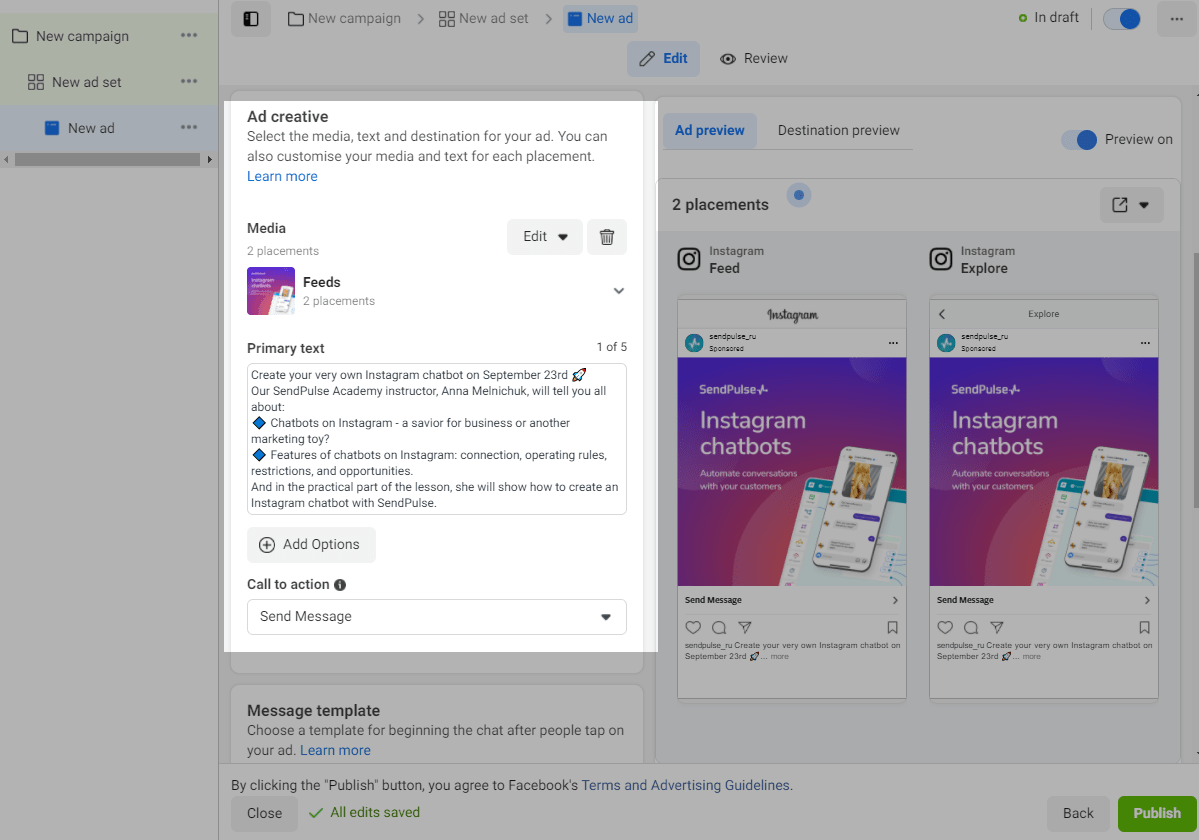This screenshot has height=840, width=1199.
Task: Open the media Edit dropdown
Action: [544, 237]
